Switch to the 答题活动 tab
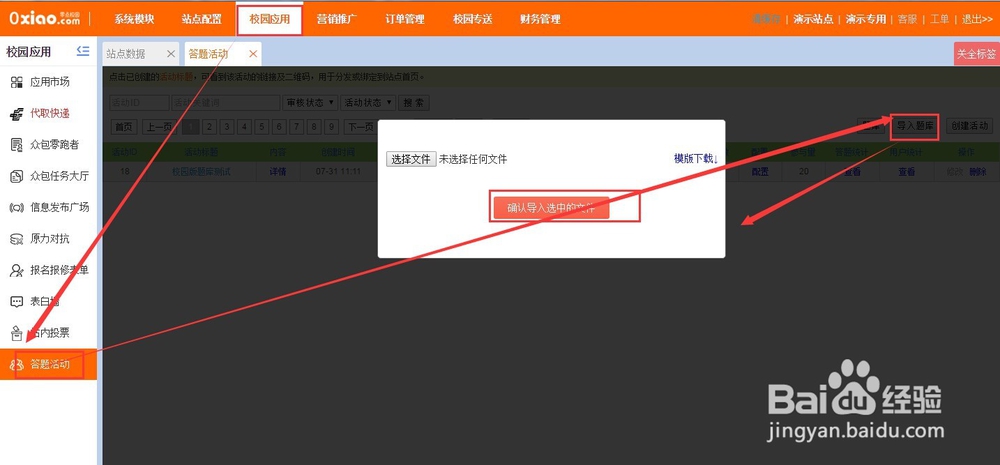This screenshot has width=1000, height=465. (209, 54)
